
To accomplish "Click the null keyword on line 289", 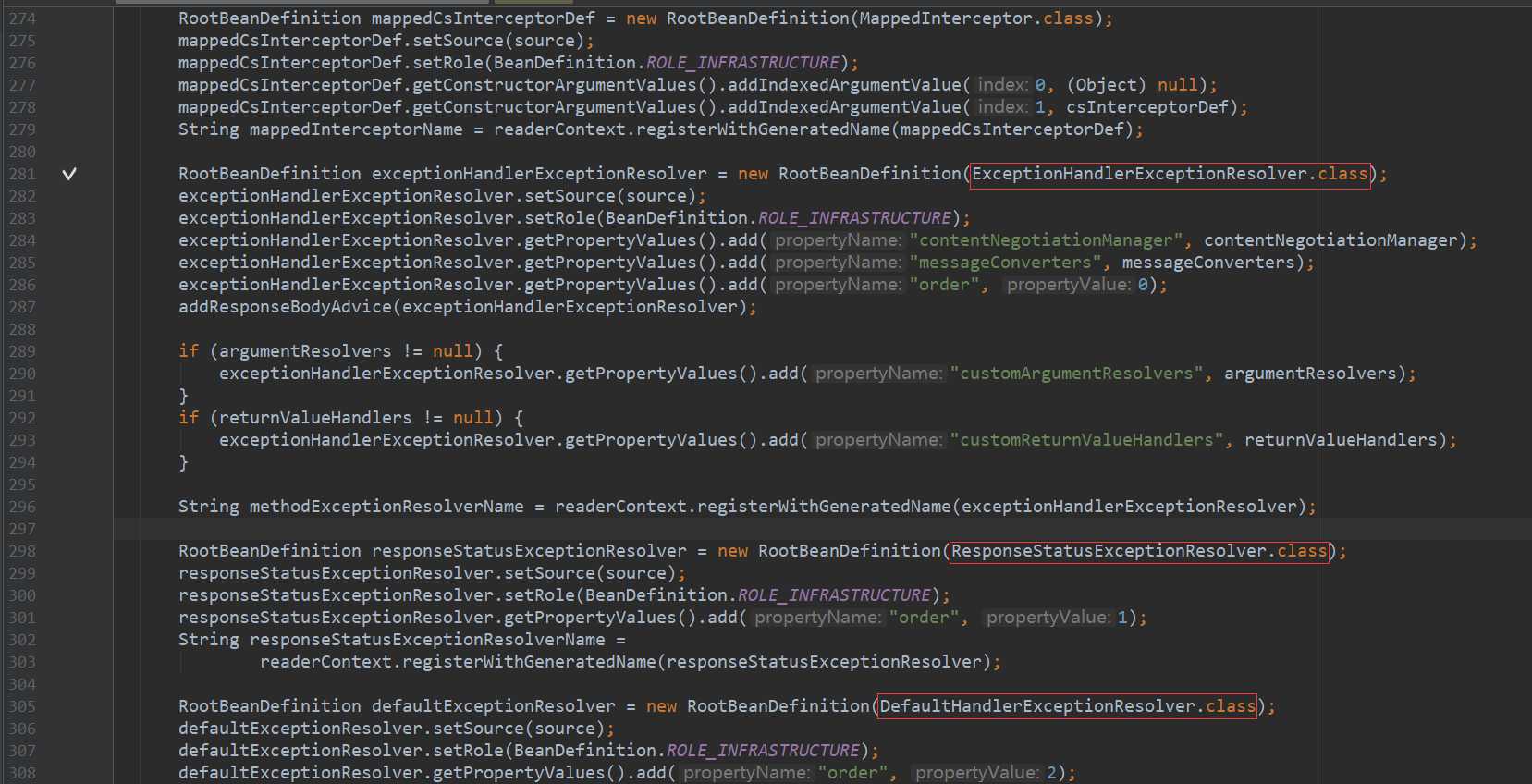I will [x=453, y=351].
